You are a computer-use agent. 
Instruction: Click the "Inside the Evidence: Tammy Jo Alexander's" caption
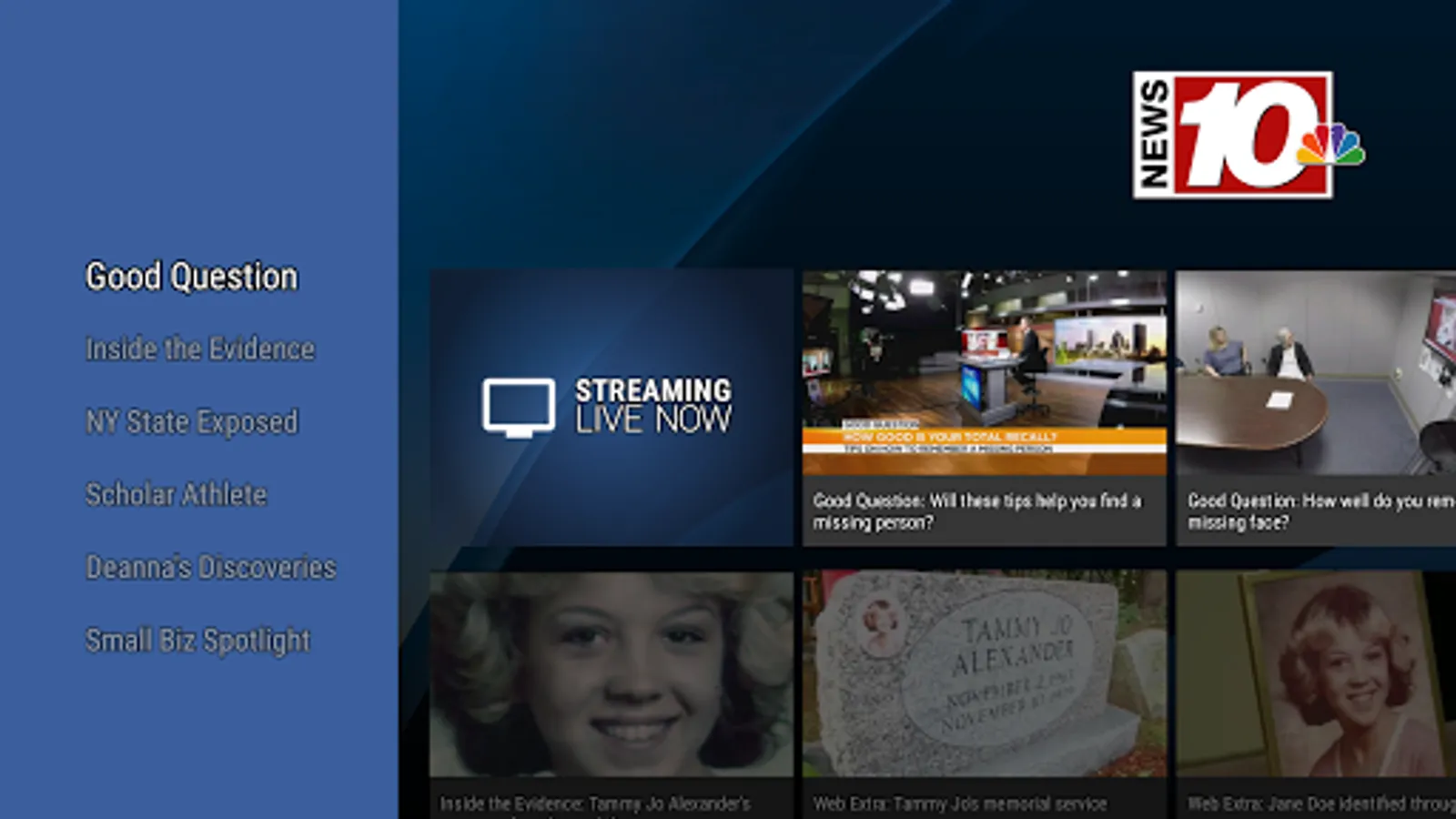coord(596,804)
